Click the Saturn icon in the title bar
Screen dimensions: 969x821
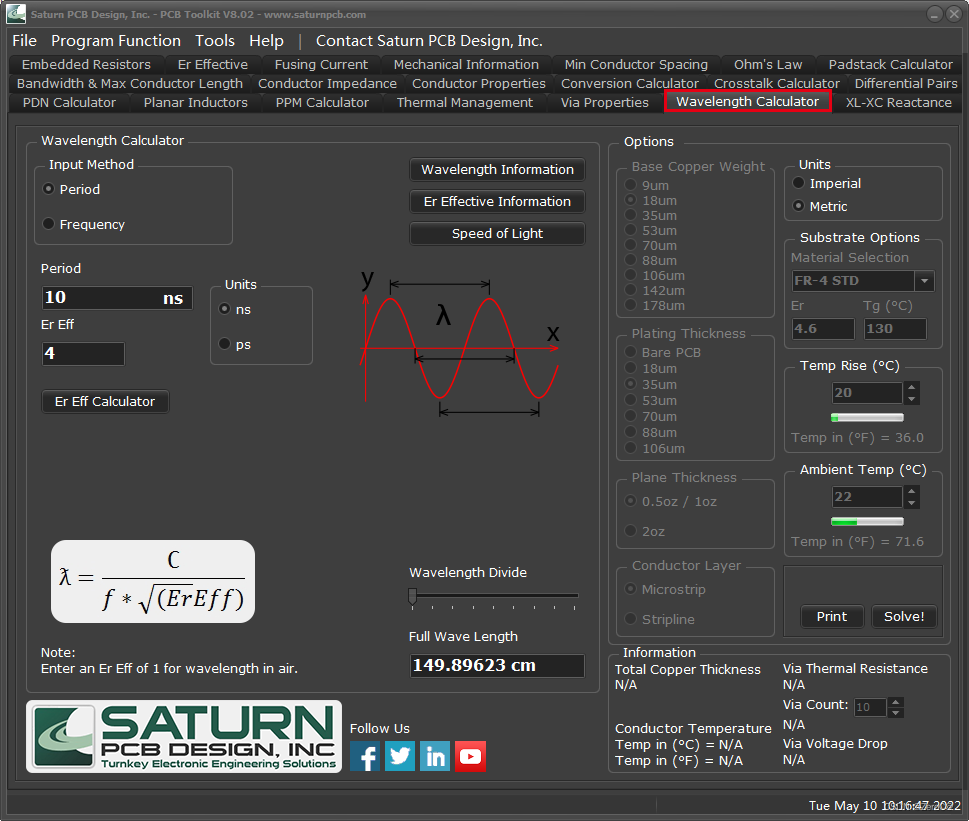point(14,13)
